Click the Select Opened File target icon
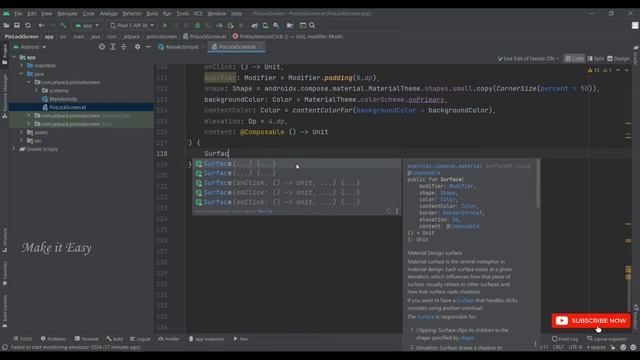Image resolution: width=640 pixels, height=360 pixels. (x=102, y=47)
